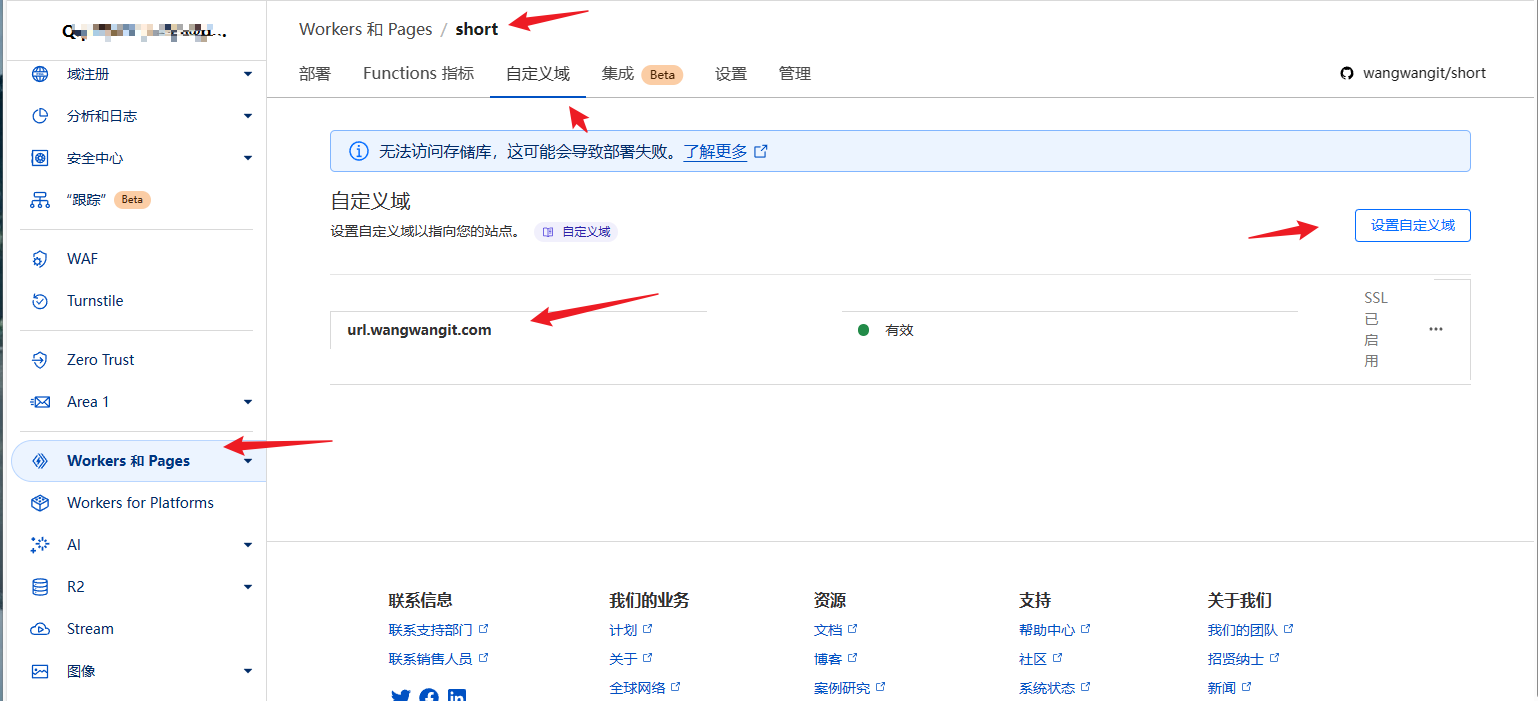This screenshot has height=701, width=1538.
Task: Click the Workers for Platforms cube icon
Action: (40, 503)
